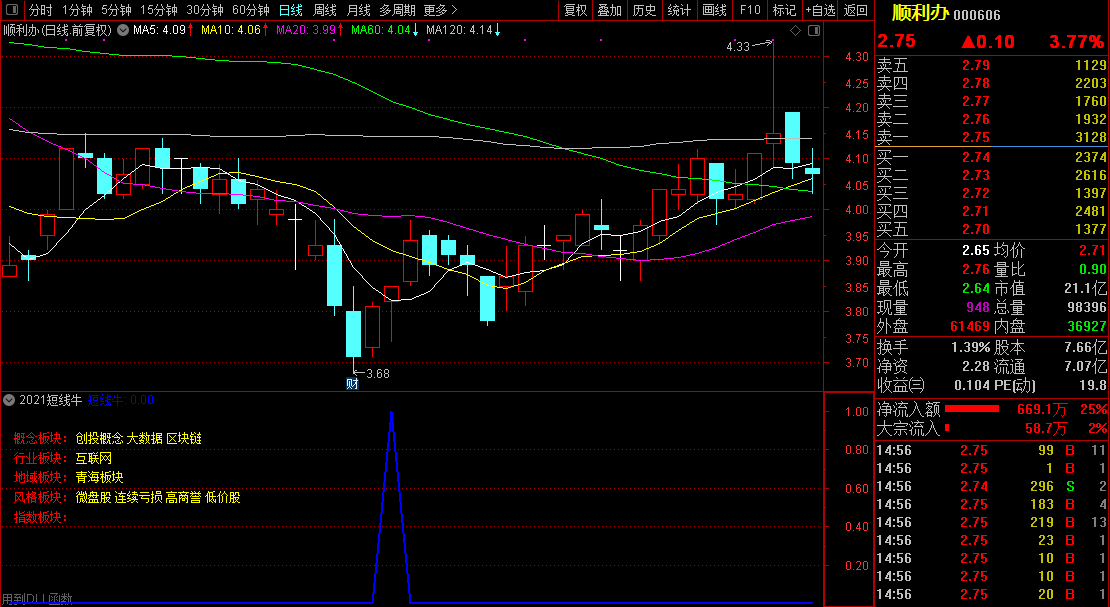Open the 画线 drawing tools

click(x=714, y=10)
